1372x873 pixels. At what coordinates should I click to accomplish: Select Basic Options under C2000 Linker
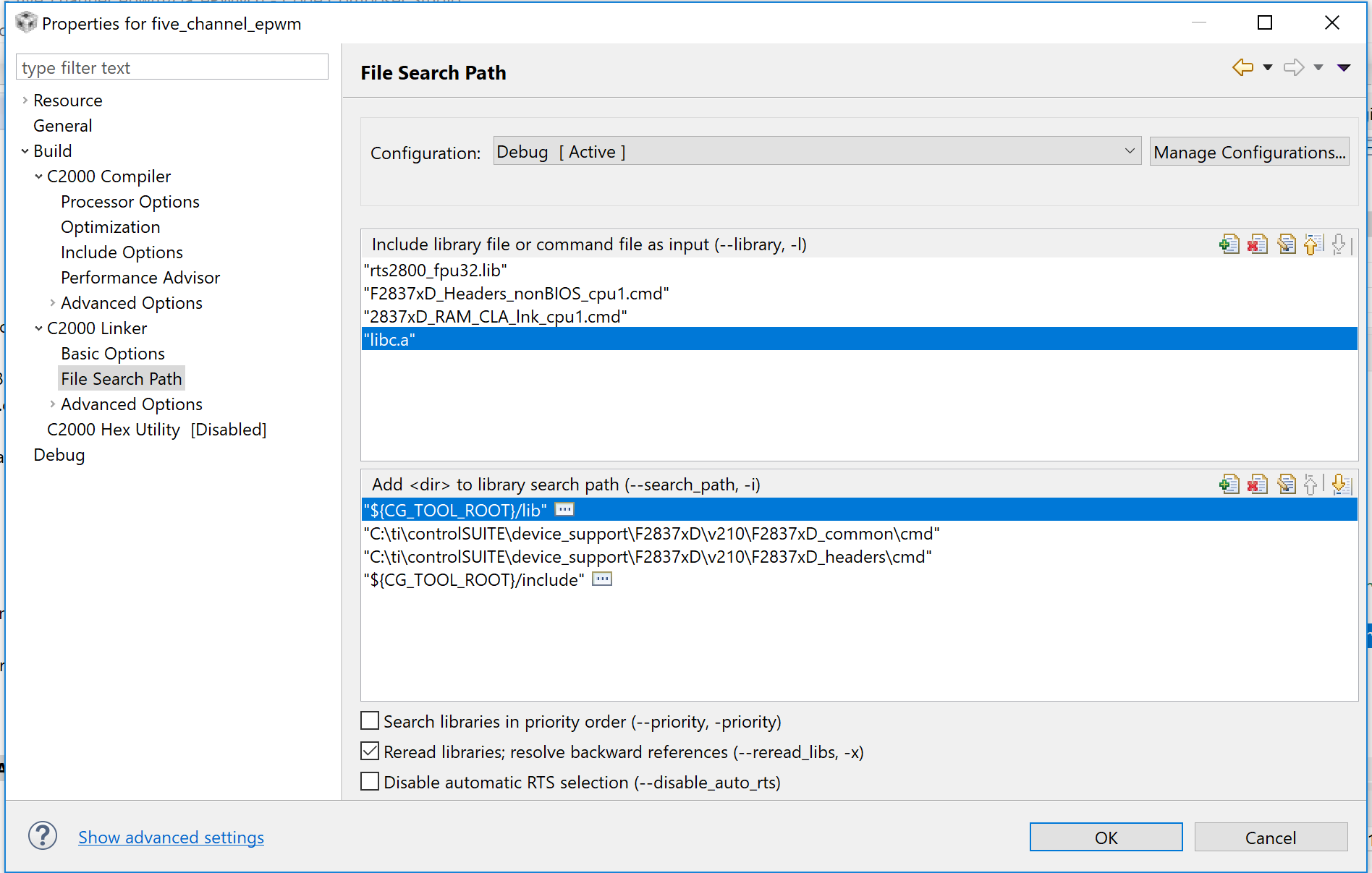point(113,354)
